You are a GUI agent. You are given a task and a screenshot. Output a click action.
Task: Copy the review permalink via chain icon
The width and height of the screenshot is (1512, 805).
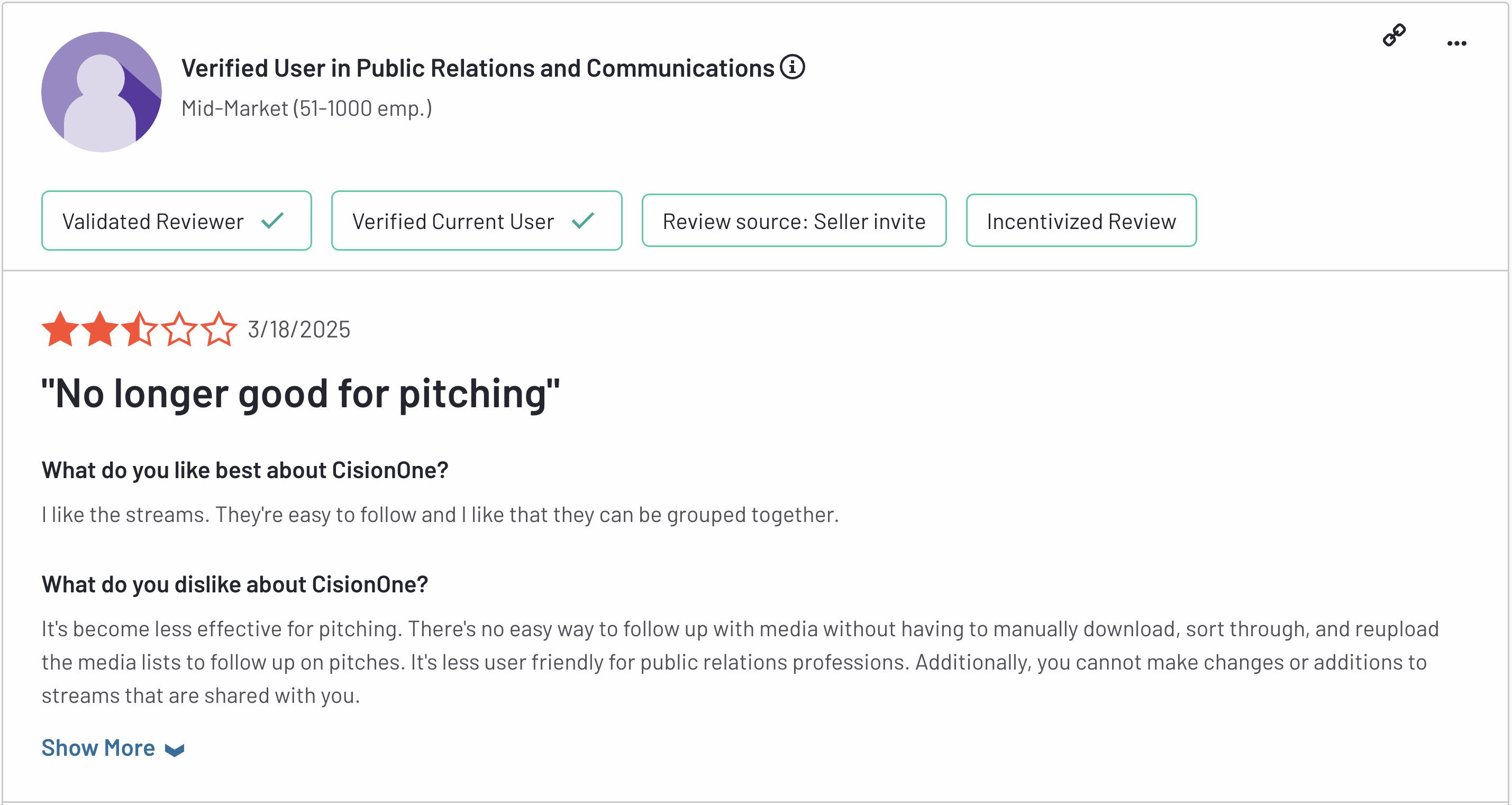click(x=1394, y=35)
